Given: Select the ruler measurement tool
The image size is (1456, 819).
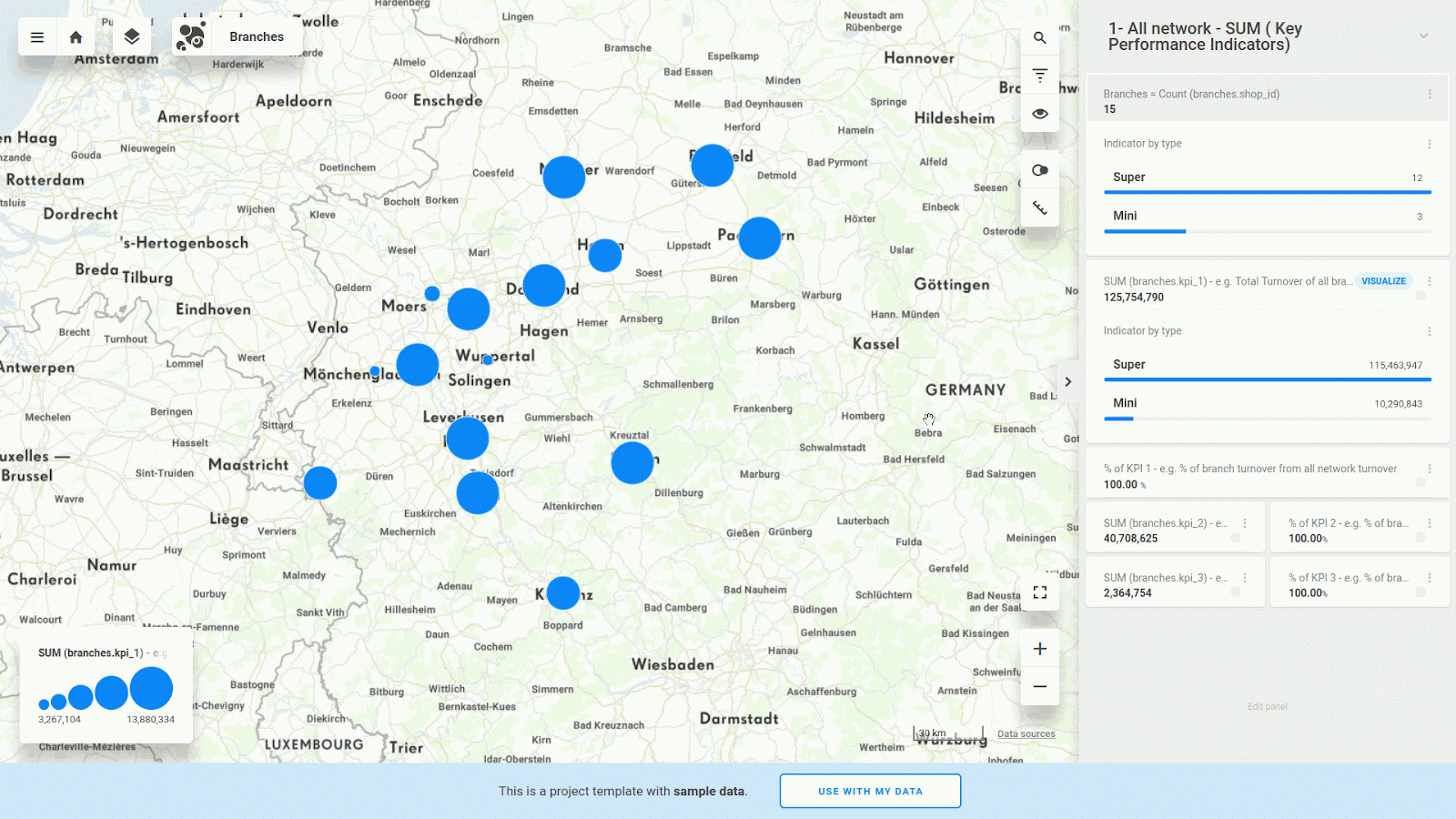Looking at the screenshot, I should (1040, 208).
